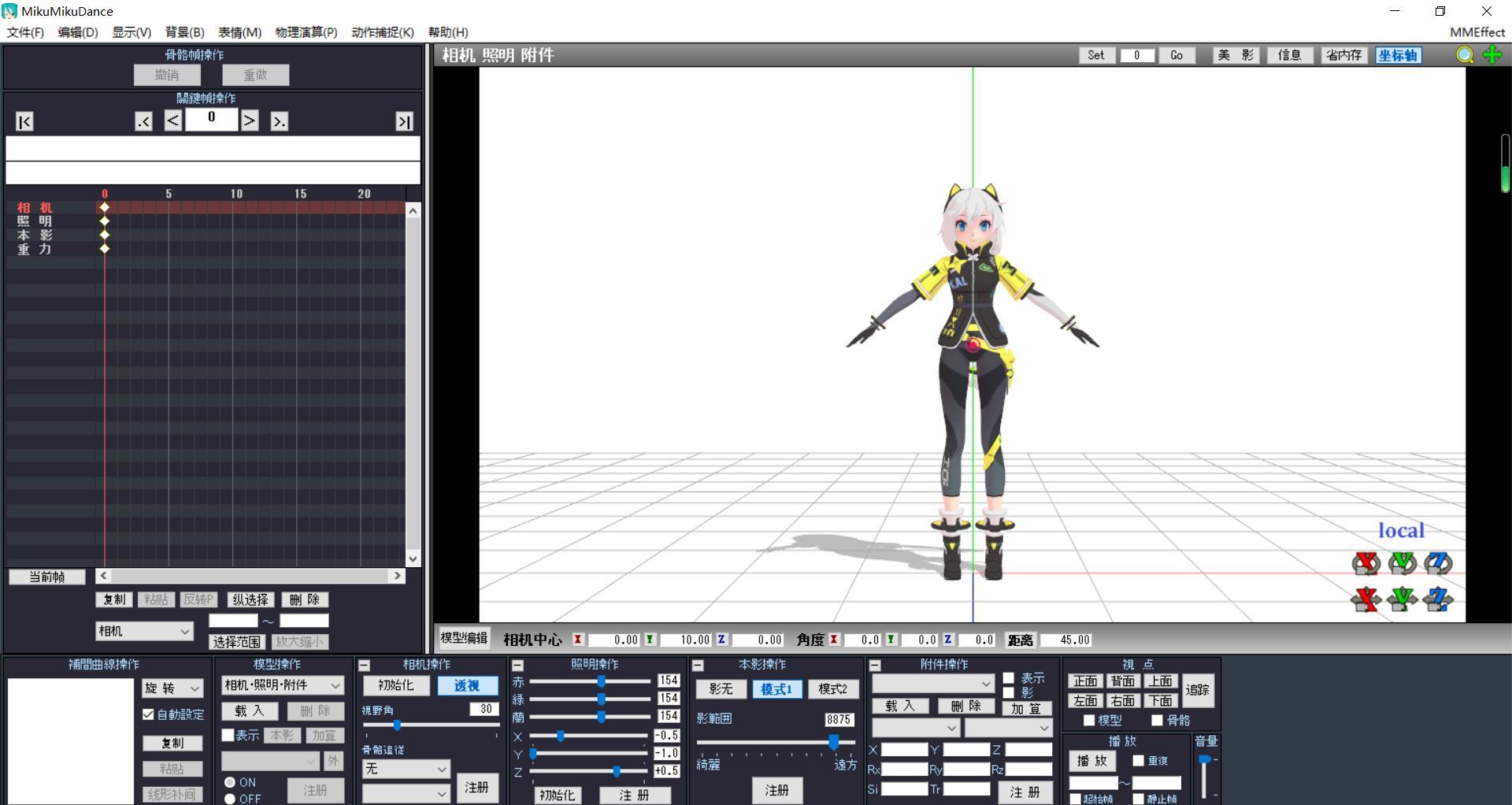Viewport: 1512px width, 805px height.
Task: Open the 相机·照明·附件 model dropdown
Action: coord(282,685)
